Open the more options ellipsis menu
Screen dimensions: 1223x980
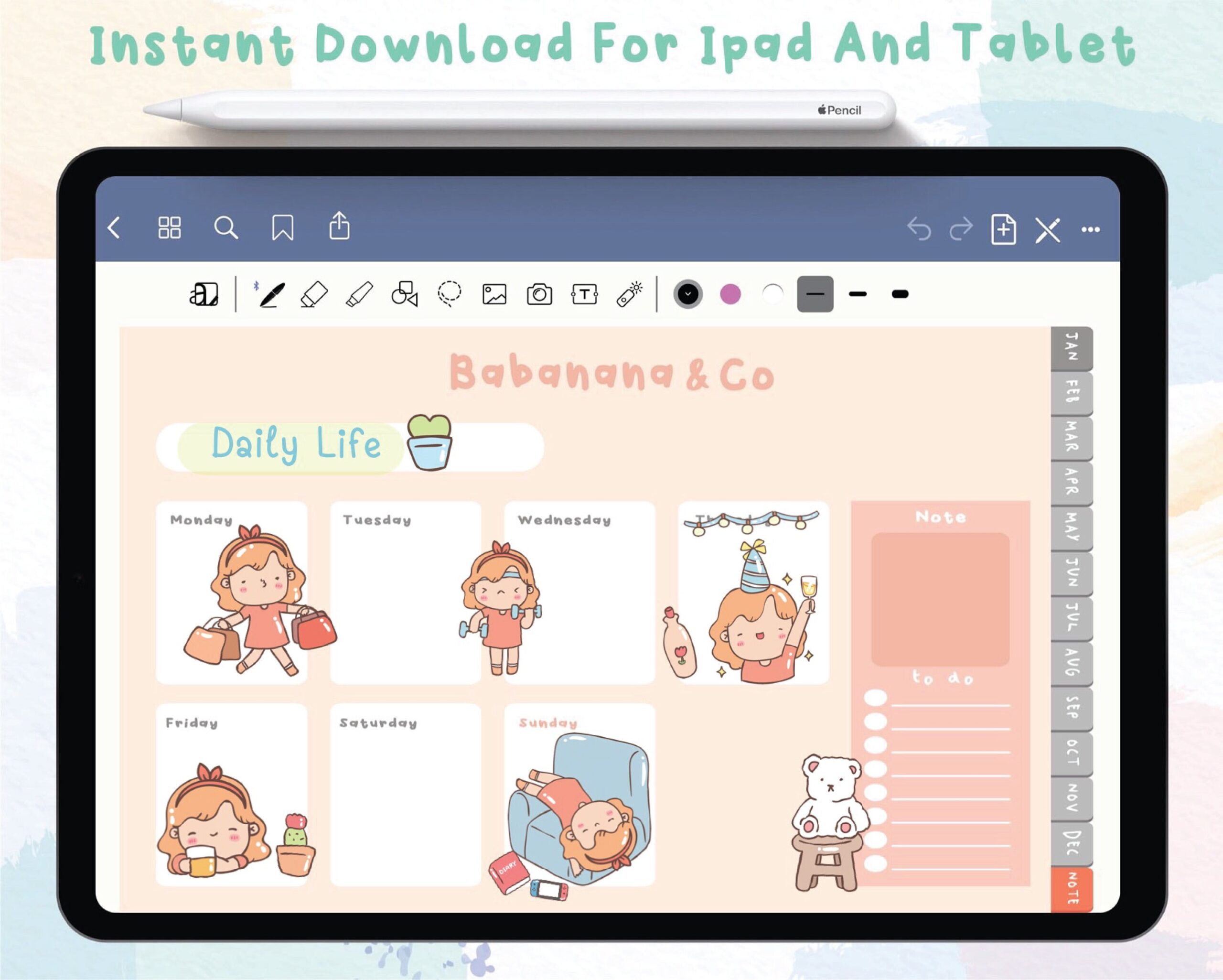(1090, 230)
